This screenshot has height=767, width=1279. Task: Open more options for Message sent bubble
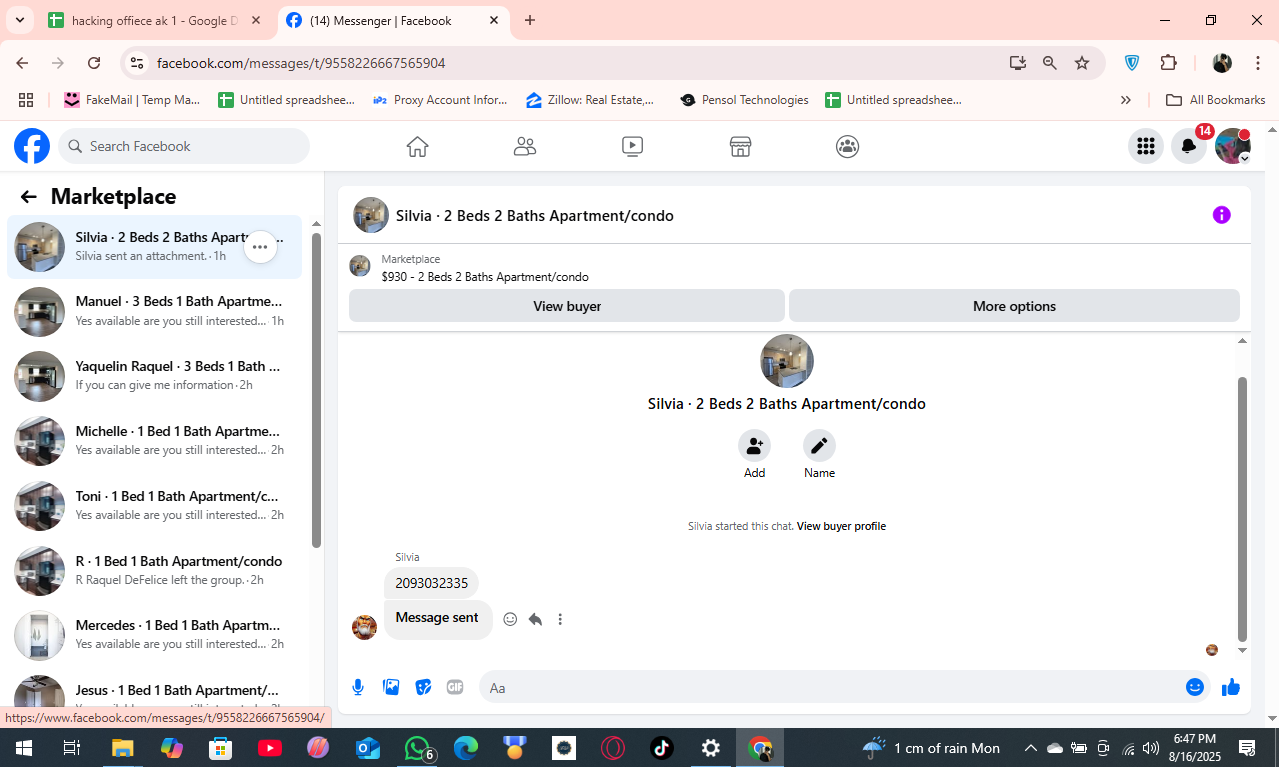[x=560, y=619]
